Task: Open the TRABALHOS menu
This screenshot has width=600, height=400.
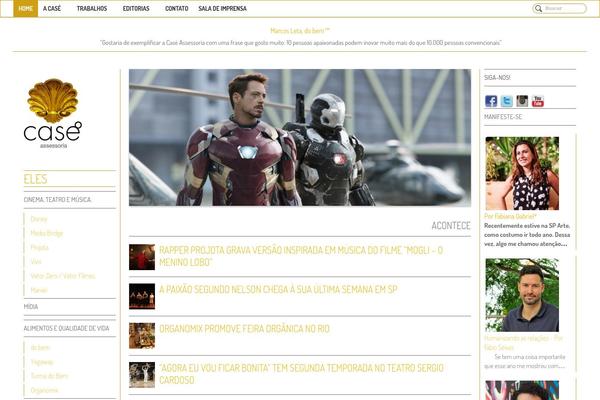Action: [x=92, y=8]
